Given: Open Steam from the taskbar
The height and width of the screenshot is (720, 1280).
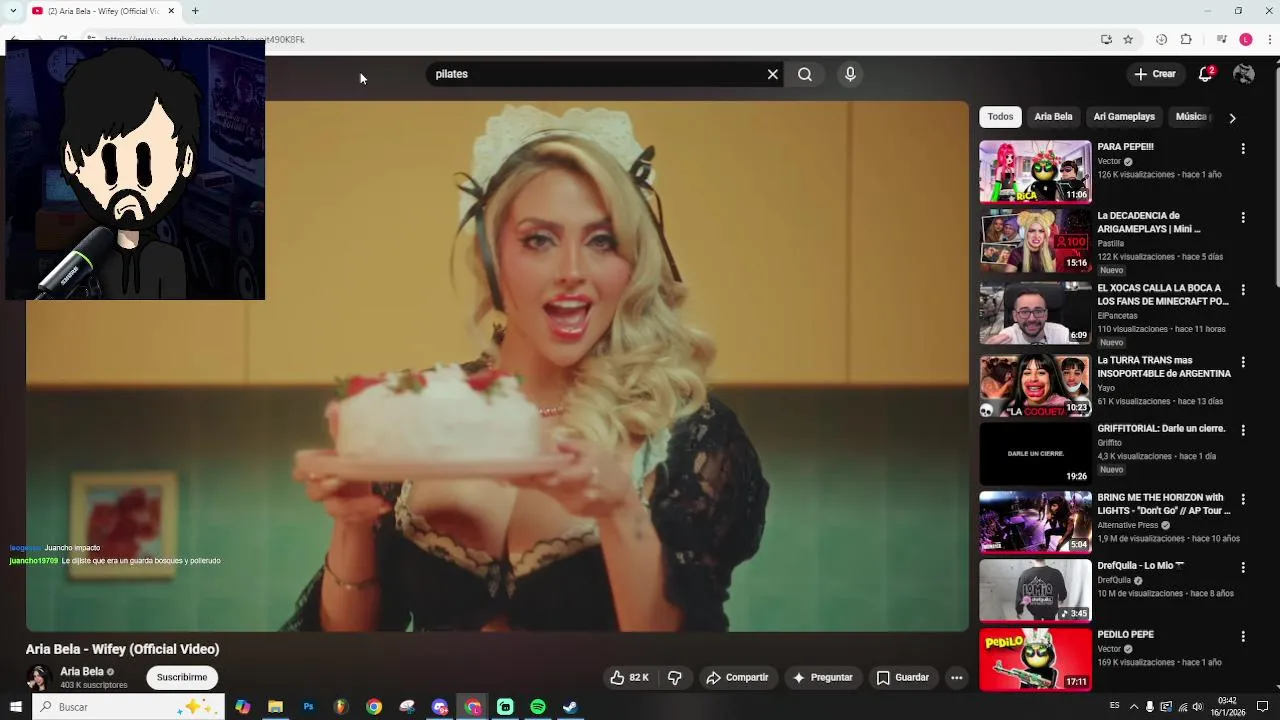Looking at the screenshot, I should [x=570, y=707].
